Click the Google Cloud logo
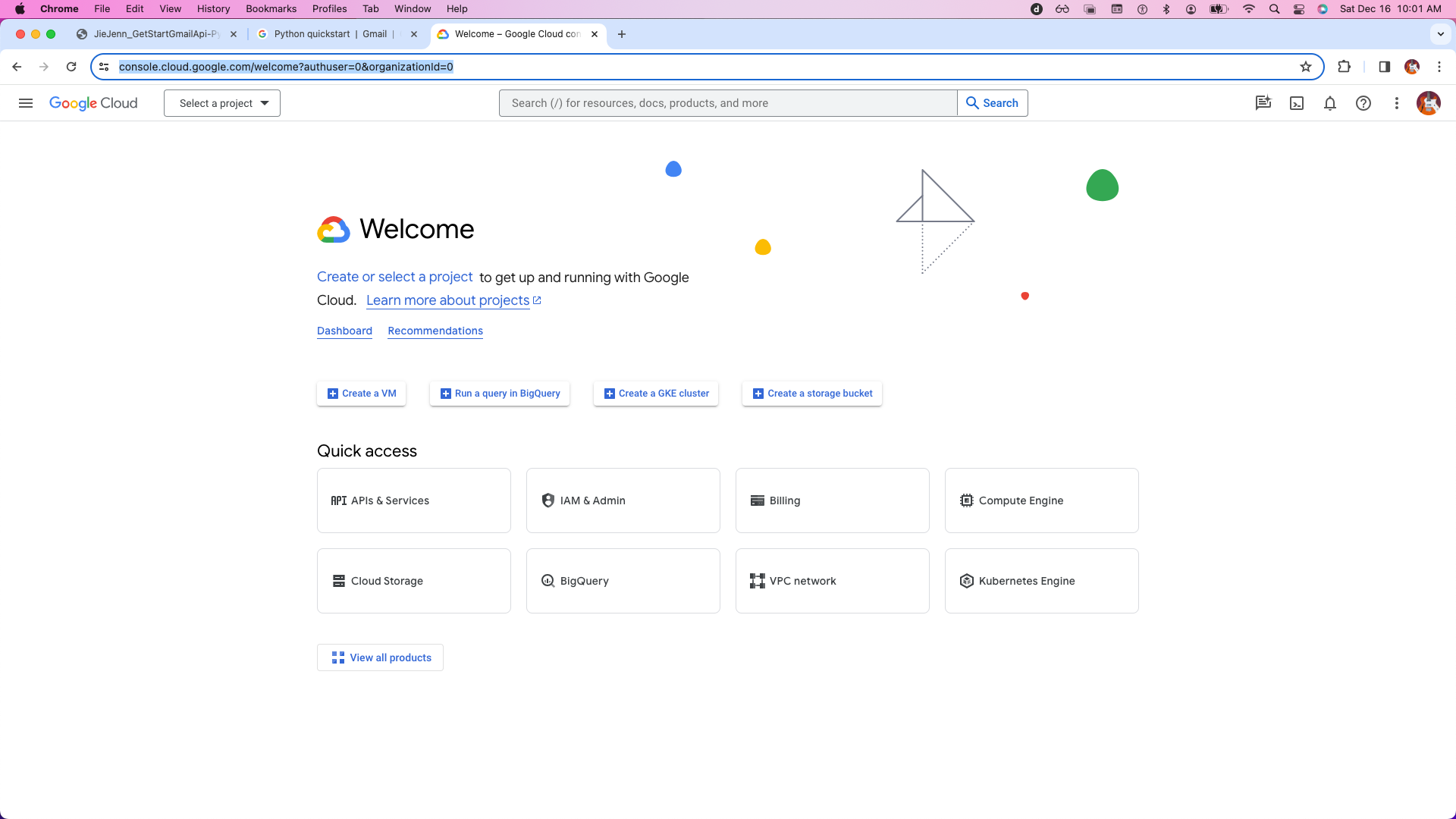The width and height of the screenshot is (1456, 819). (x=93, y=103)
